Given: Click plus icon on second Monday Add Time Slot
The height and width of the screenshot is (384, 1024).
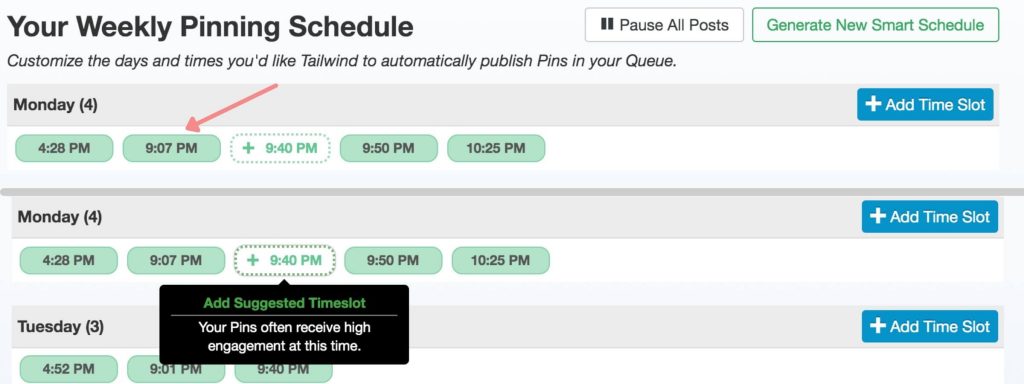Looking at the screenshot, I should pyautogui.click(x=878, y=216).
